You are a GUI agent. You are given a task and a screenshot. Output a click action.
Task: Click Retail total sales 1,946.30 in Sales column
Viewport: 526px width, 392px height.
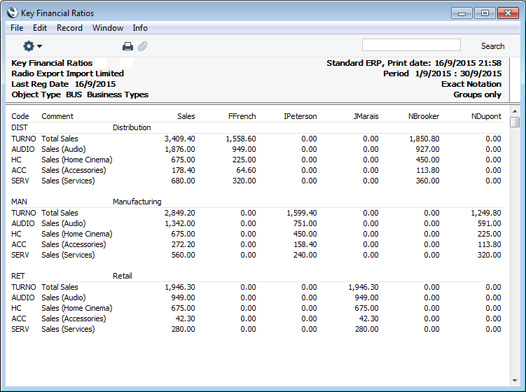click(180, 287)
